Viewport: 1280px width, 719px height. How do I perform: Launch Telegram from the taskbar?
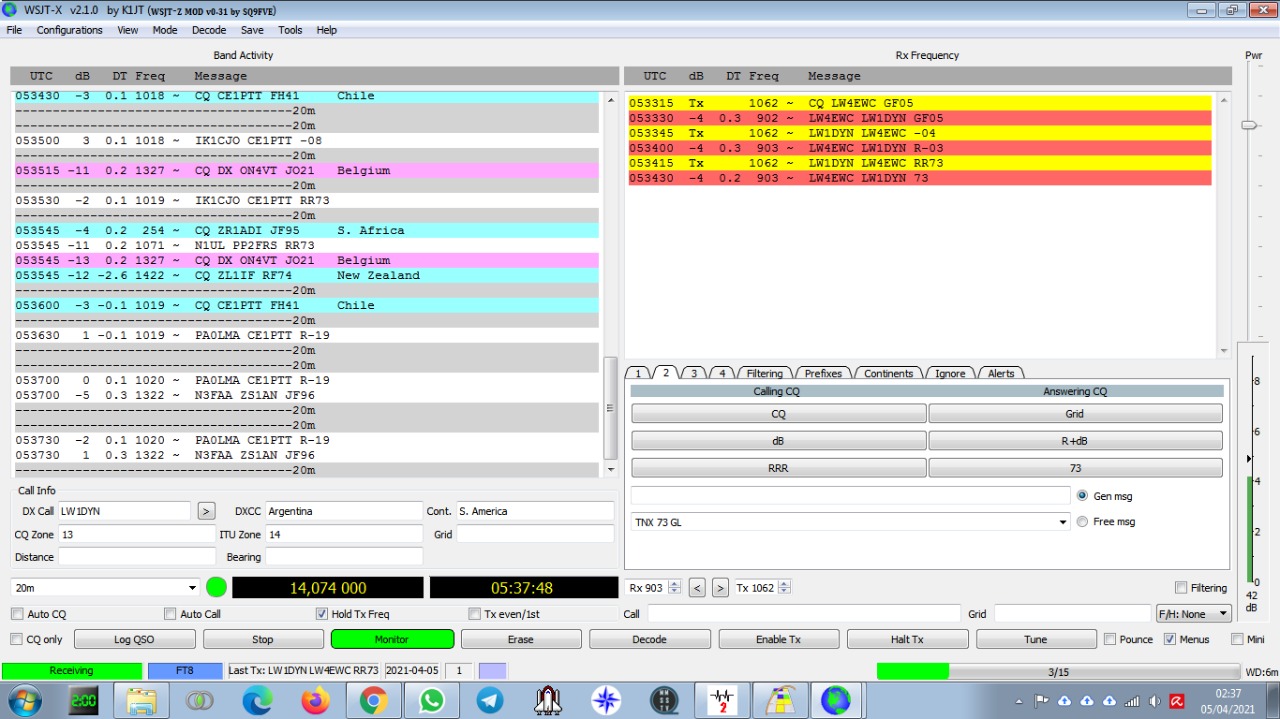coord(490,701)
